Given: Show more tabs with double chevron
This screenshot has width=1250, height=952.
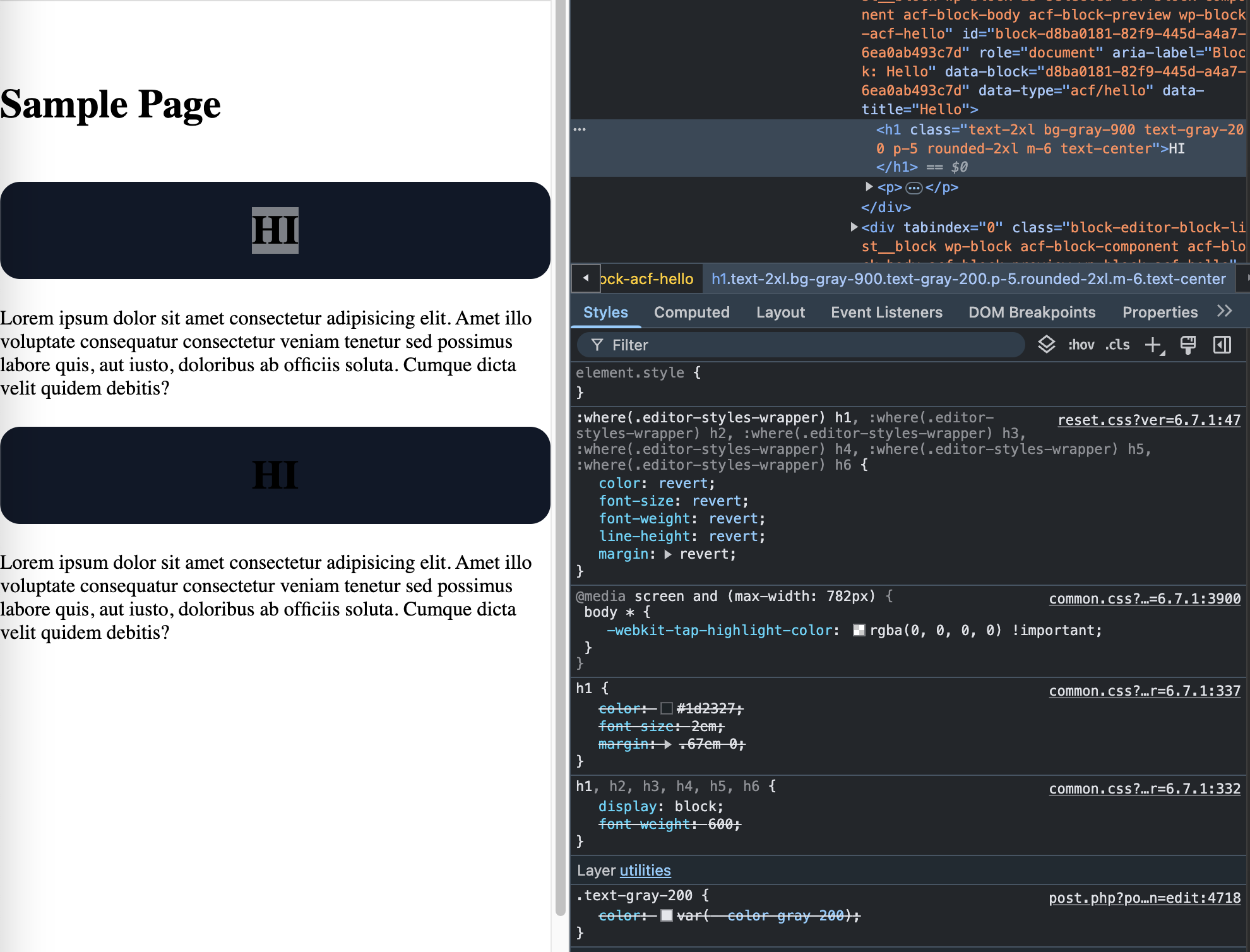Looking at the screenshot, I should click(1224, 311).
